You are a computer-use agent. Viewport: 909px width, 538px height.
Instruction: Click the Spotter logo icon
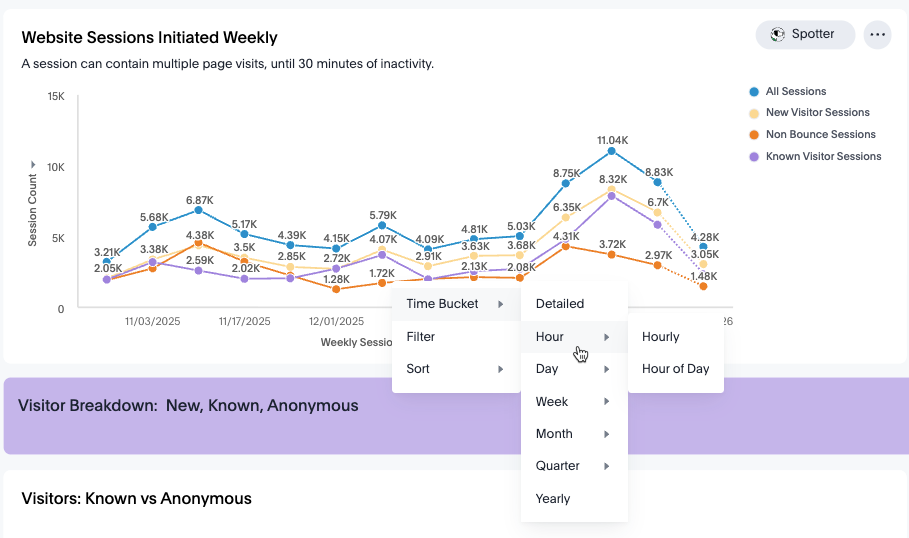tap(777, 35)
